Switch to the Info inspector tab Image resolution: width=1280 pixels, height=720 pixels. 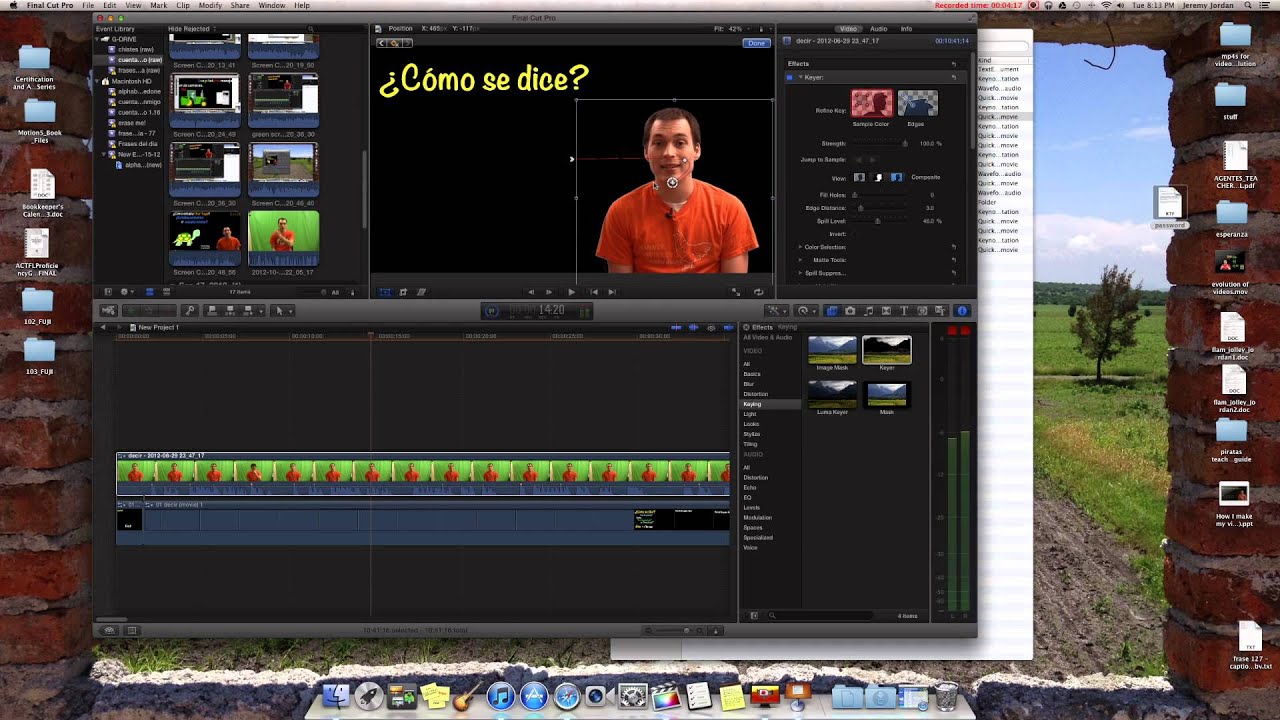906,29
